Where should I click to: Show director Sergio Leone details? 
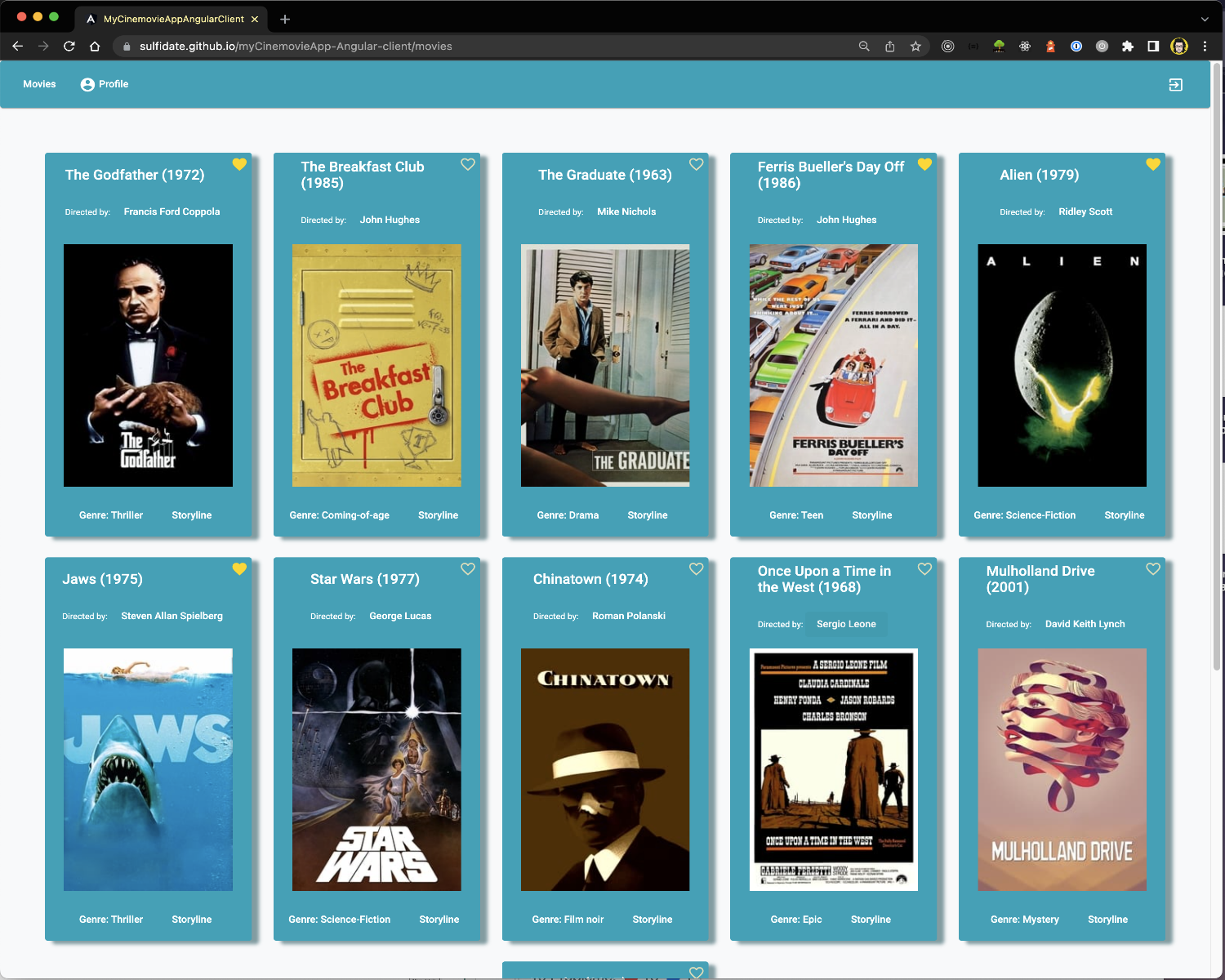pyautogui.click(x=846, y=624)
